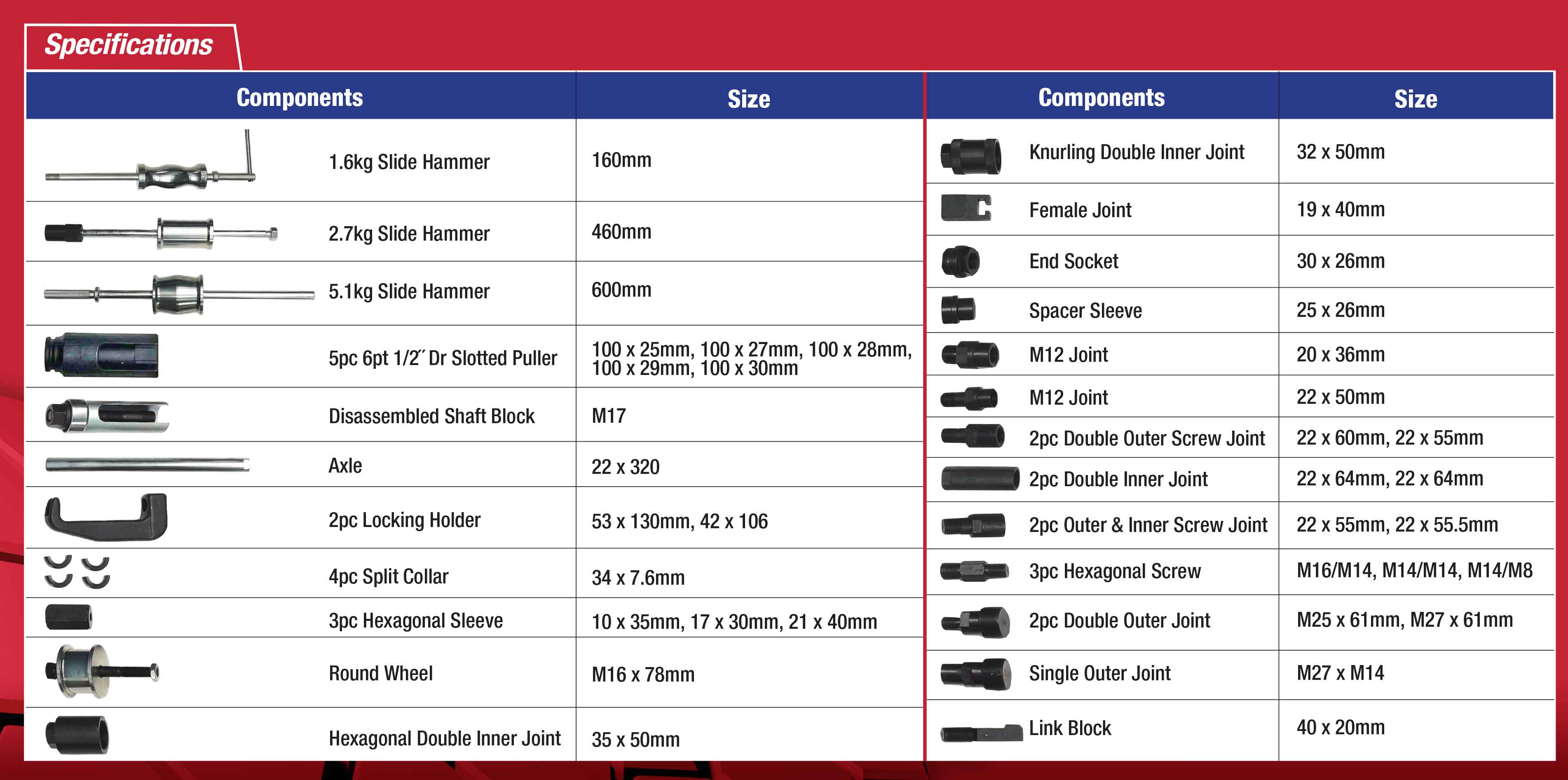Select the '460mm' size cell

click(749, 232)
